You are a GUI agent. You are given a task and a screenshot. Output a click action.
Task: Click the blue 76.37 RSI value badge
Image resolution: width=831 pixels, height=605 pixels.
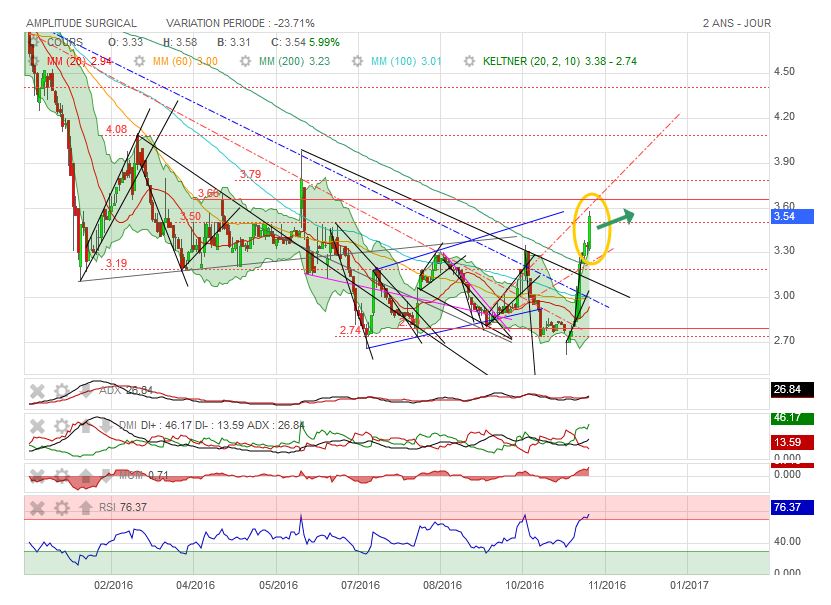(x=792, y=508)
